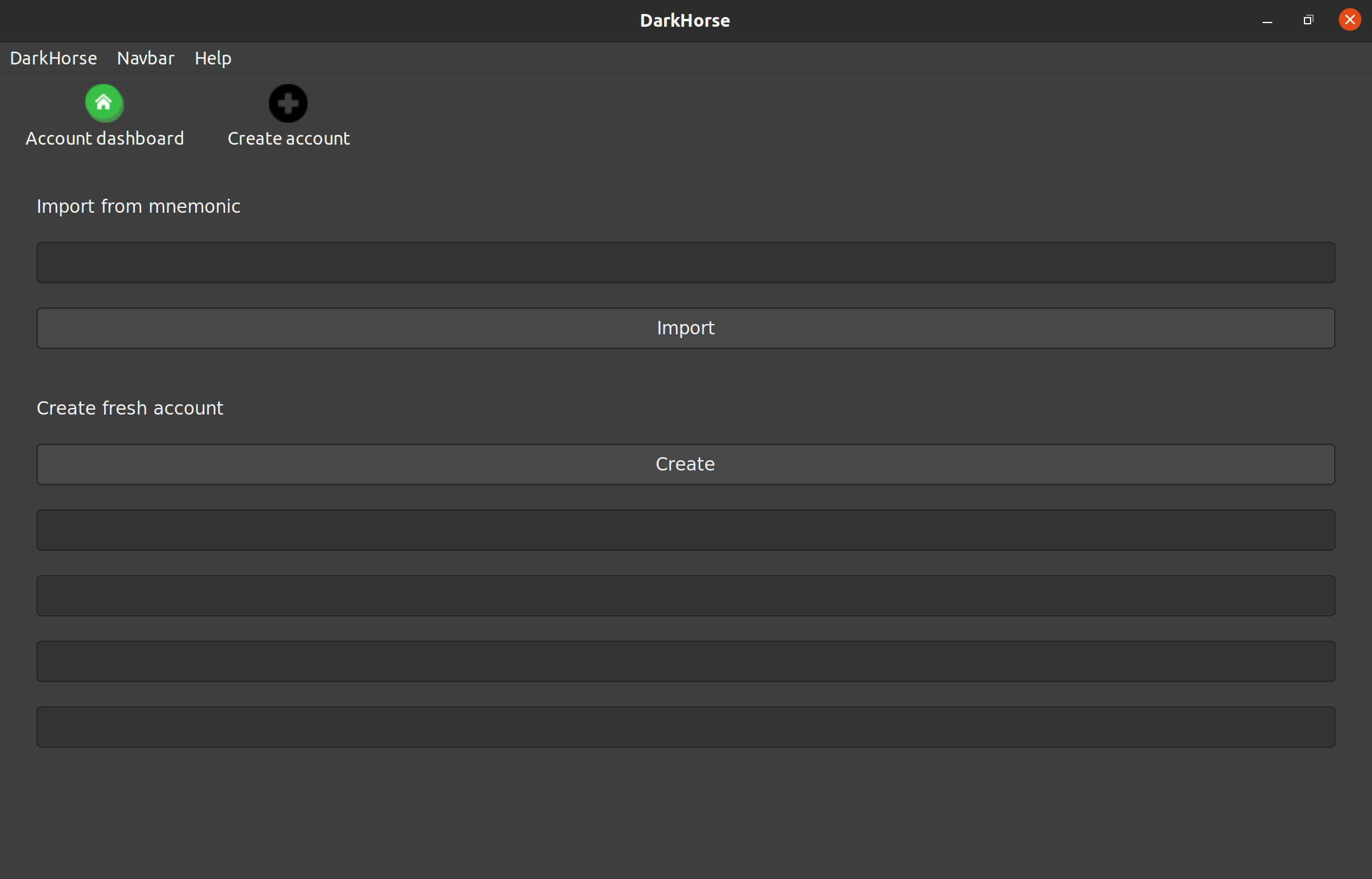Click the first field below Create button

[x=685, y=530]
